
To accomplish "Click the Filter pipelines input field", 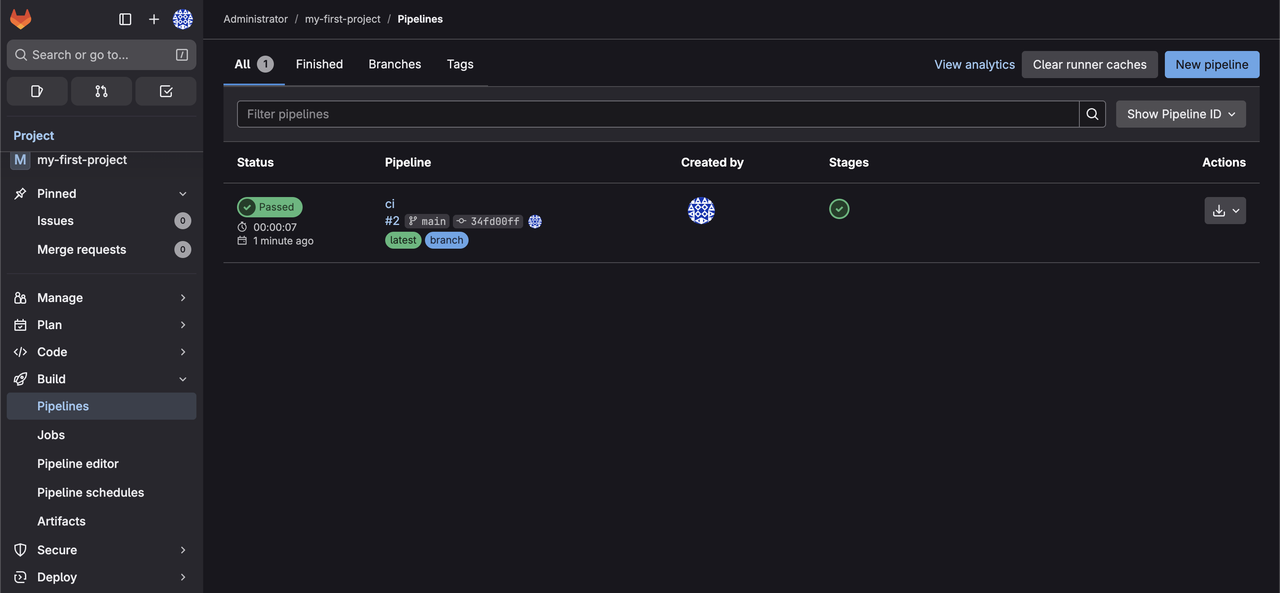I will click(x=657, y=114).
